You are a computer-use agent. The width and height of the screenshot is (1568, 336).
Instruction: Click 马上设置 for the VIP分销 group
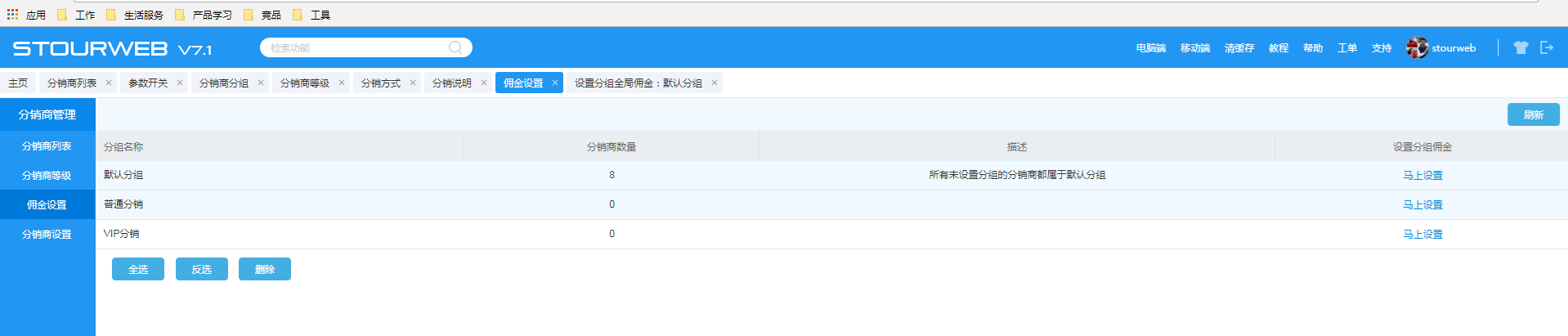pyautogui.click(x=1422, y=234)
